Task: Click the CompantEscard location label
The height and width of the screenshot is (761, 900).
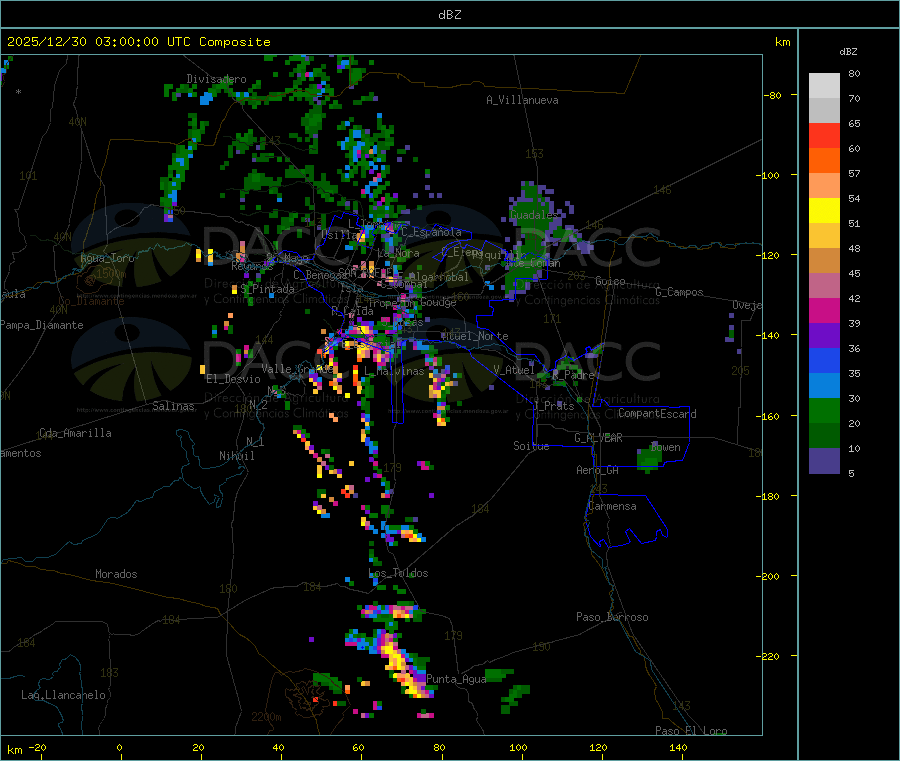Action: [x=657, y=414]
